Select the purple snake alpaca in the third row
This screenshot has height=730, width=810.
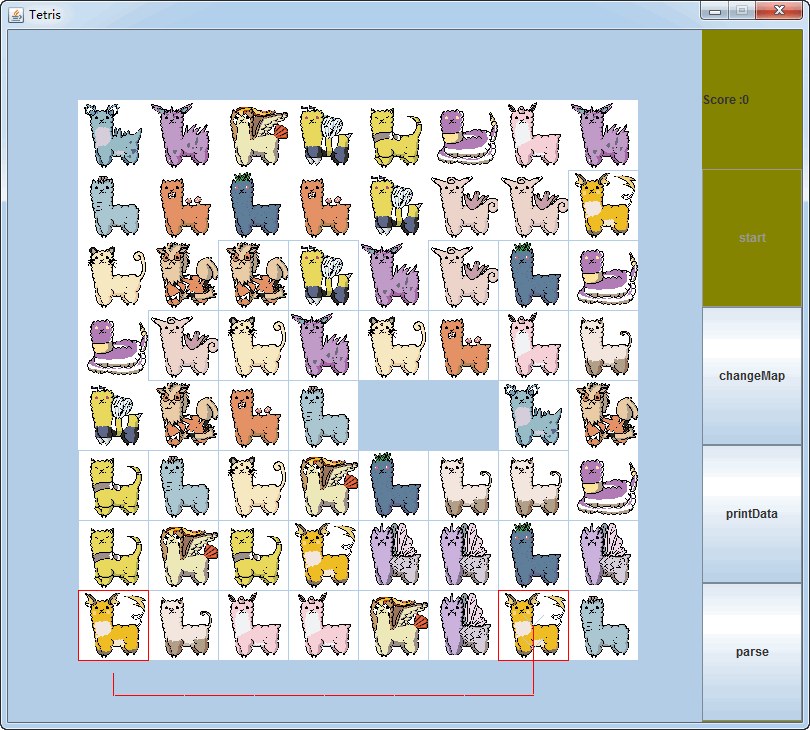pyautogui.click(x=603, y=275)
